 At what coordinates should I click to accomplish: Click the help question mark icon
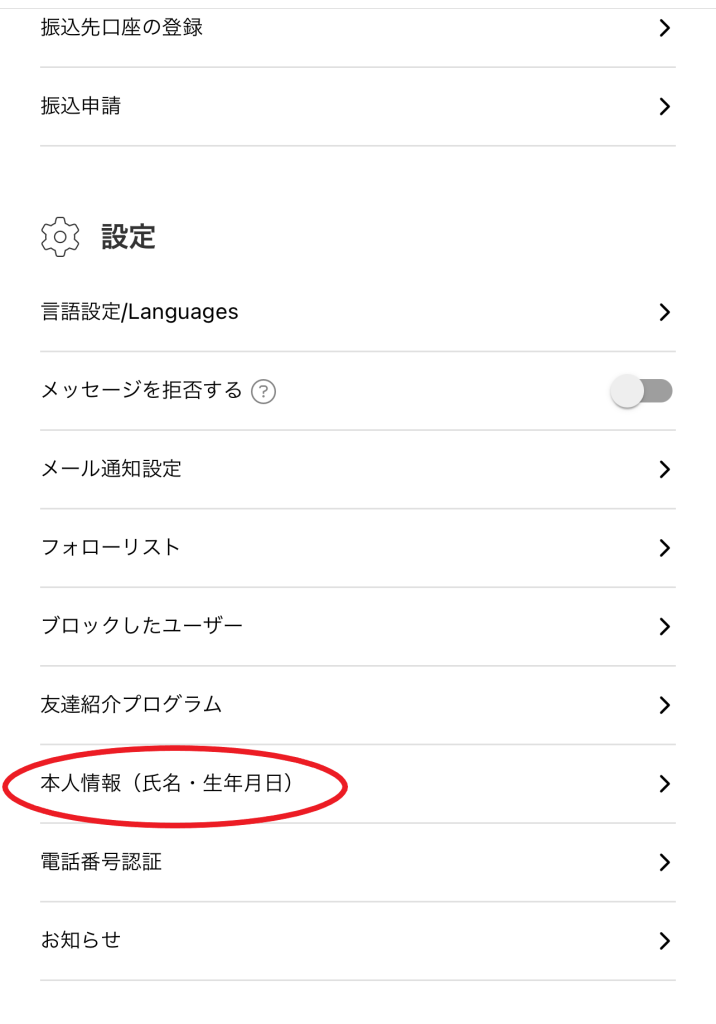[264, 392]
